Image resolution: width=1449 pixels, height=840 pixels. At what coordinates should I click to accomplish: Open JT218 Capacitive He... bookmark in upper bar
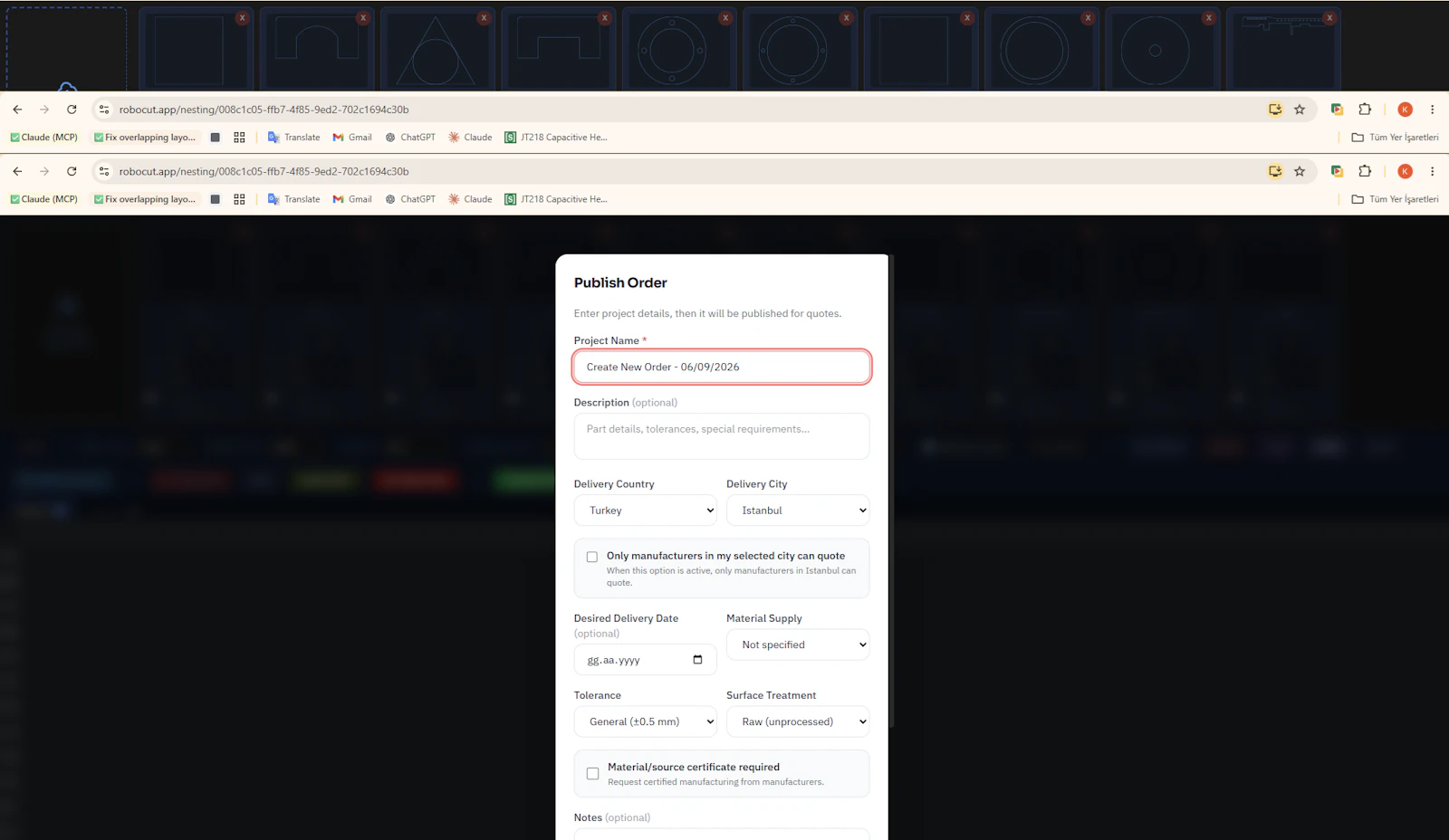tap(556, 138)
